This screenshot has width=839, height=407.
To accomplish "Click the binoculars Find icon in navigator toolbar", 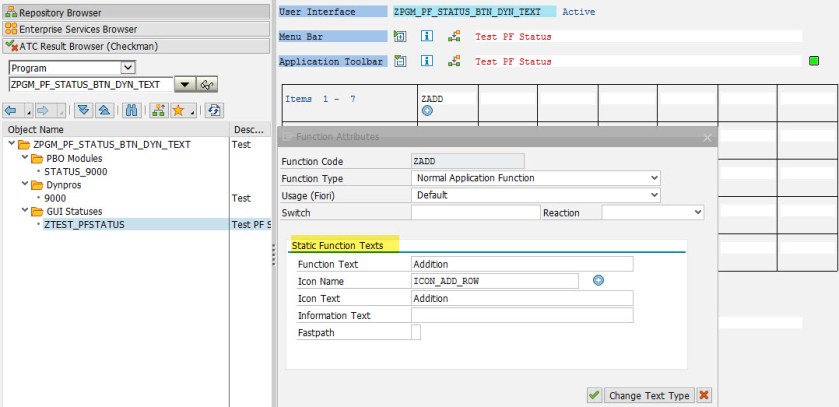I will (129, 110).
